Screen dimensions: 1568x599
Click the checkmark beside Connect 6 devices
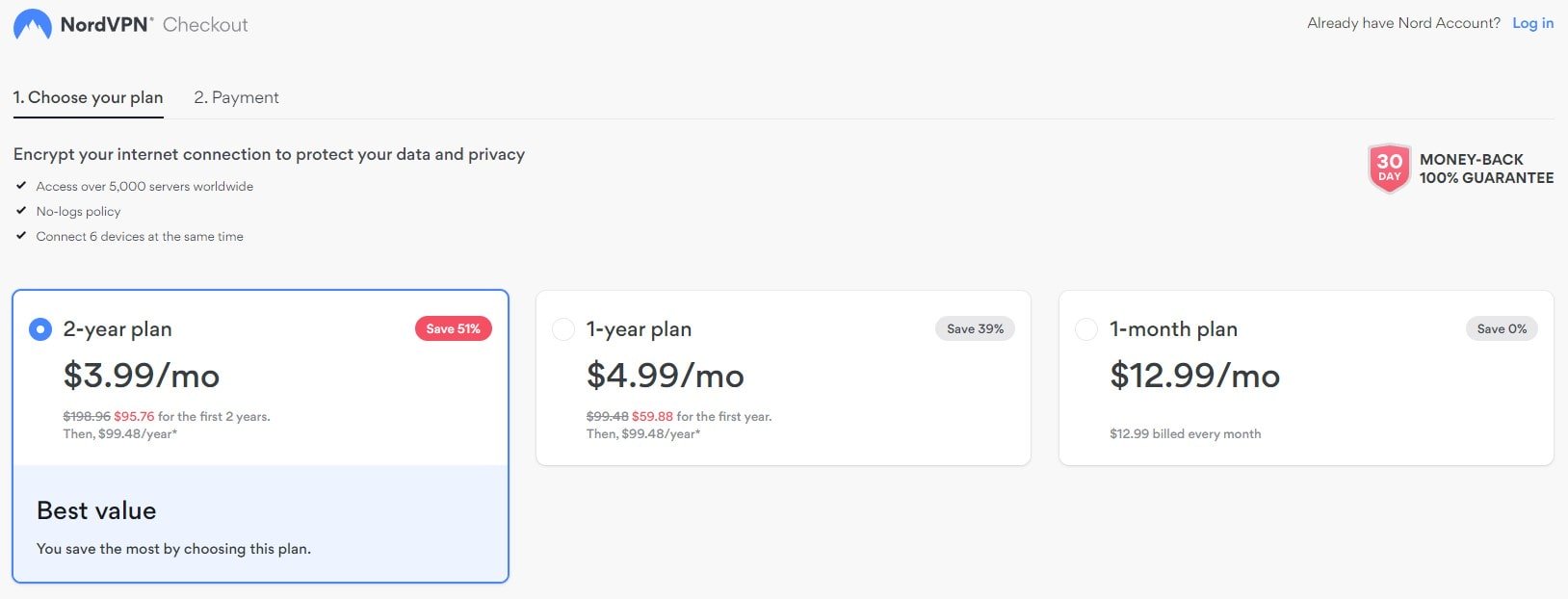pyautogui.click(x=21, y=236)
